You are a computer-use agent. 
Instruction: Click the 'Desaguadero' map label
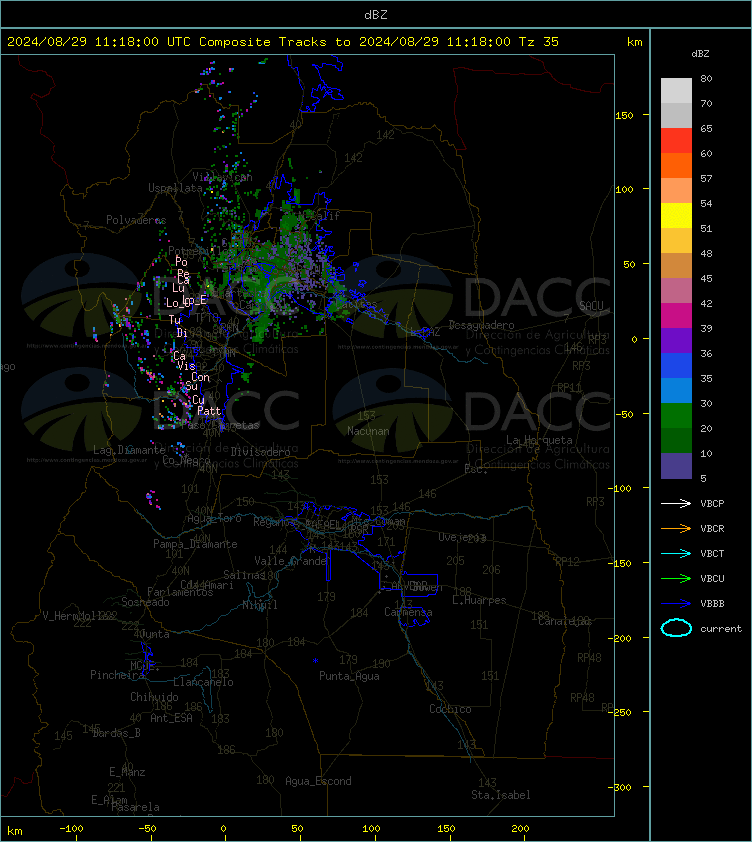tap(481, 325)
